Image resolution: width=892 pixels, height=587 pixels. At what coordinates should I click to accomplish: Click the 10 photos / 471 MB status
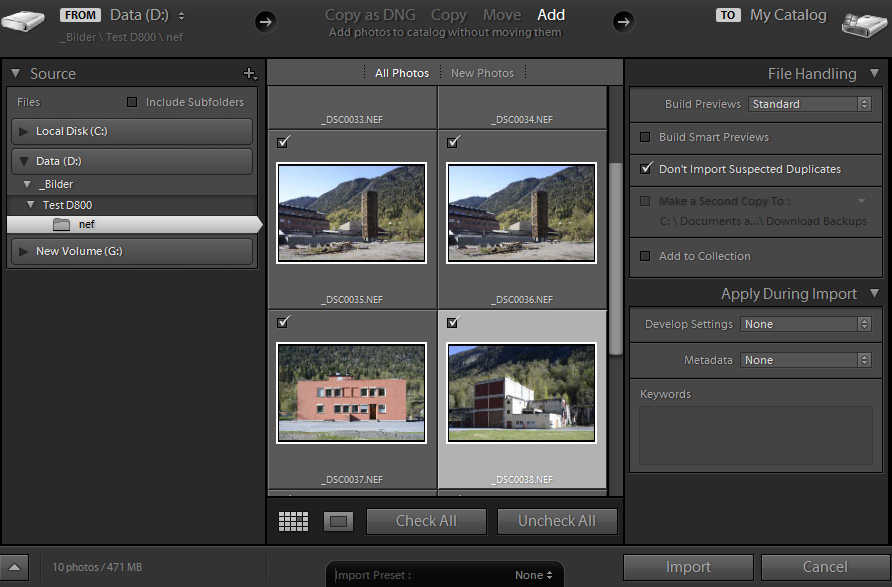pyautogui.click(x=97, y=567)
